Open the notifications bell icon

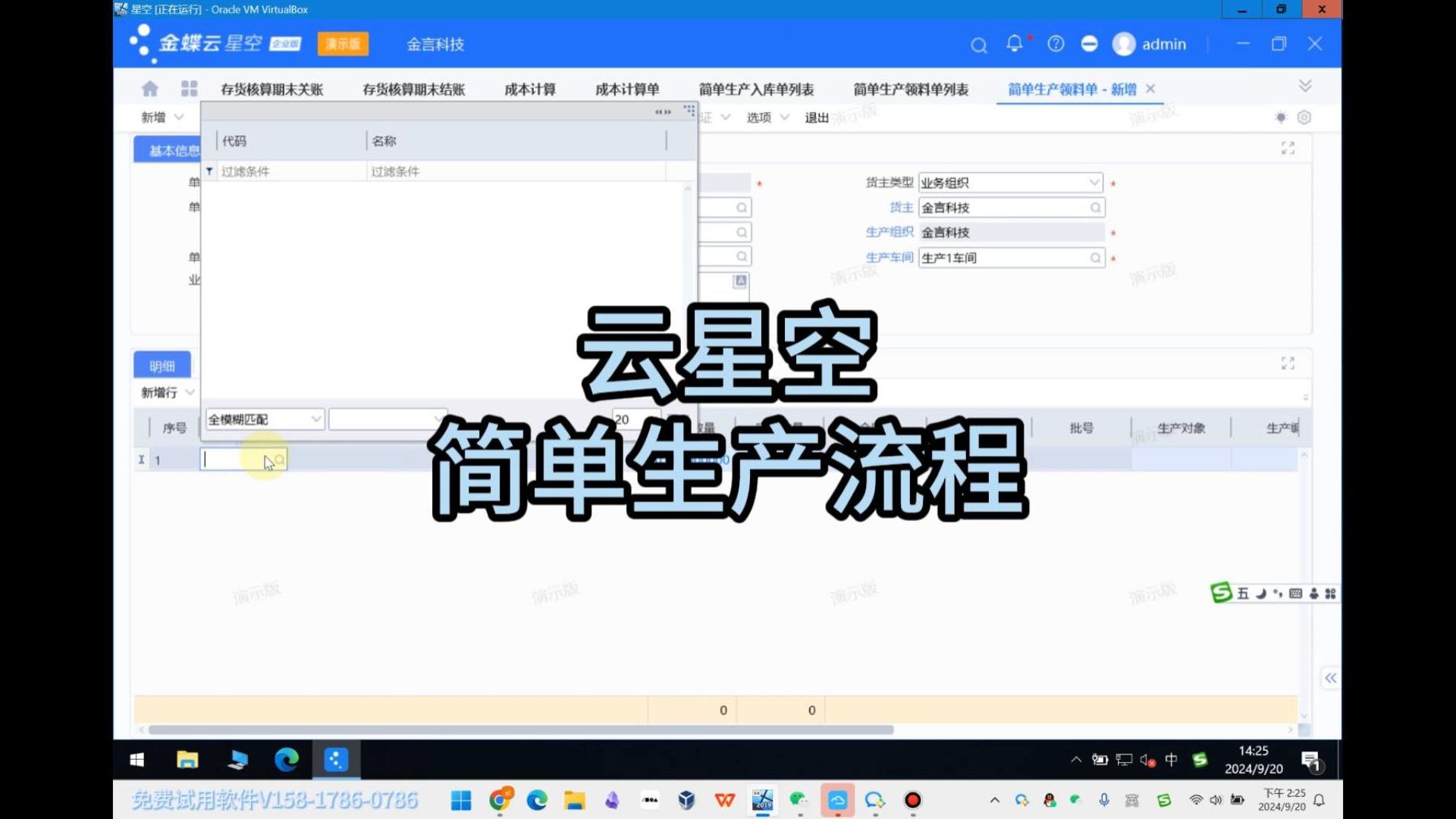point(1014,44)
